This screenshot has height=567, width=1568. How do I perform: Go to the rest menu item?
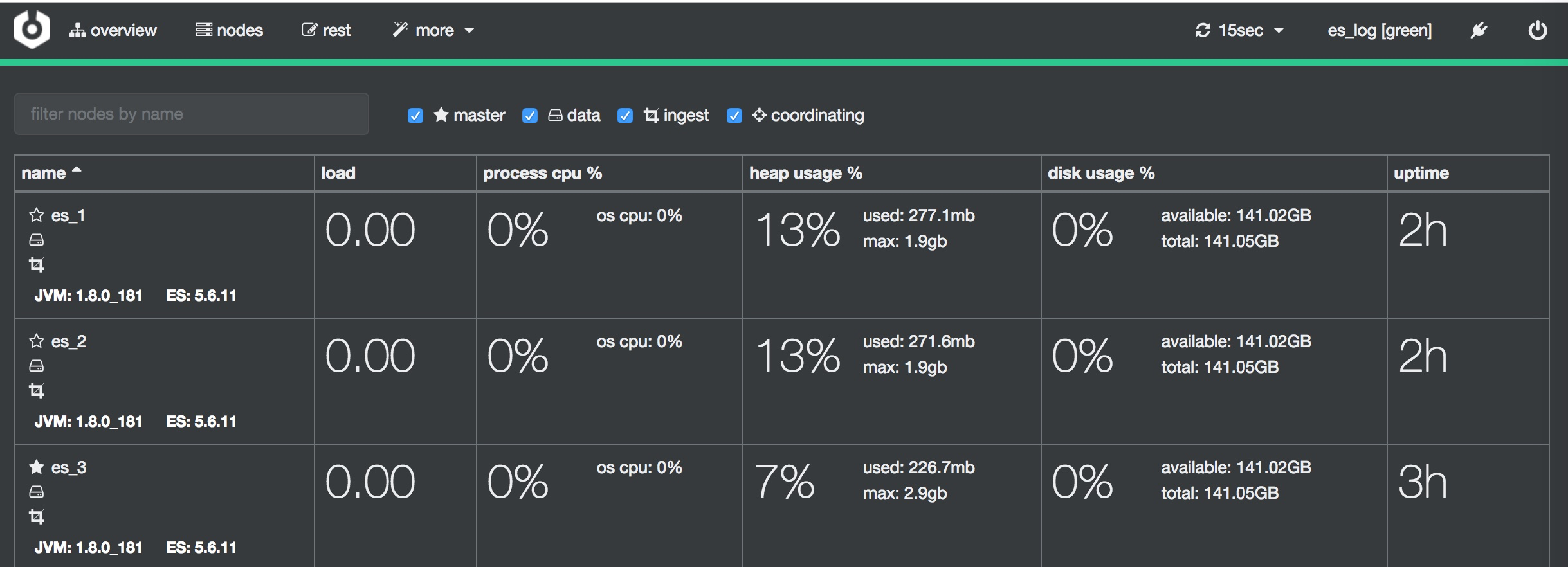pos(326,30)
